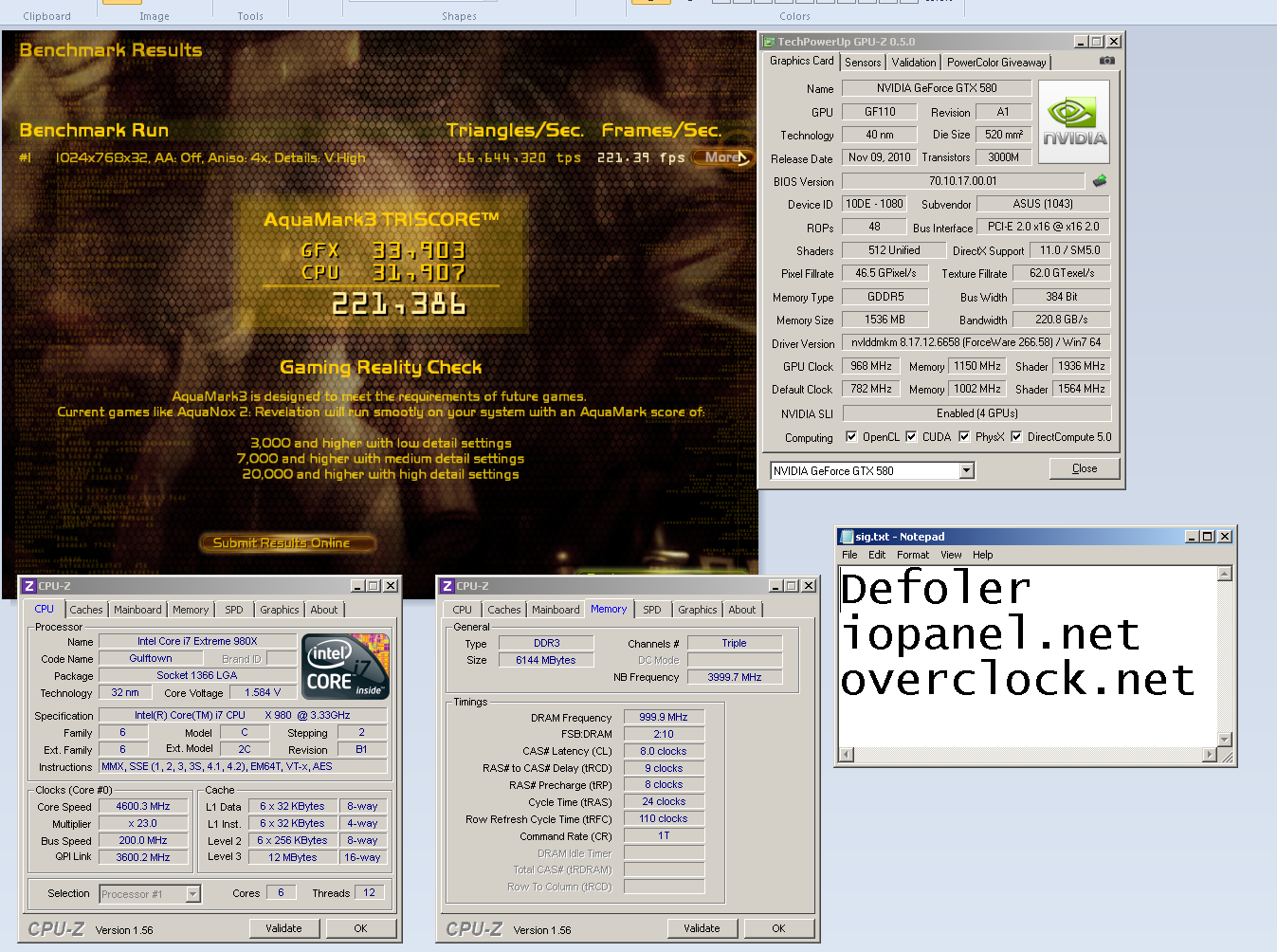Click the GPU Clock value 968 MHz

871,366
